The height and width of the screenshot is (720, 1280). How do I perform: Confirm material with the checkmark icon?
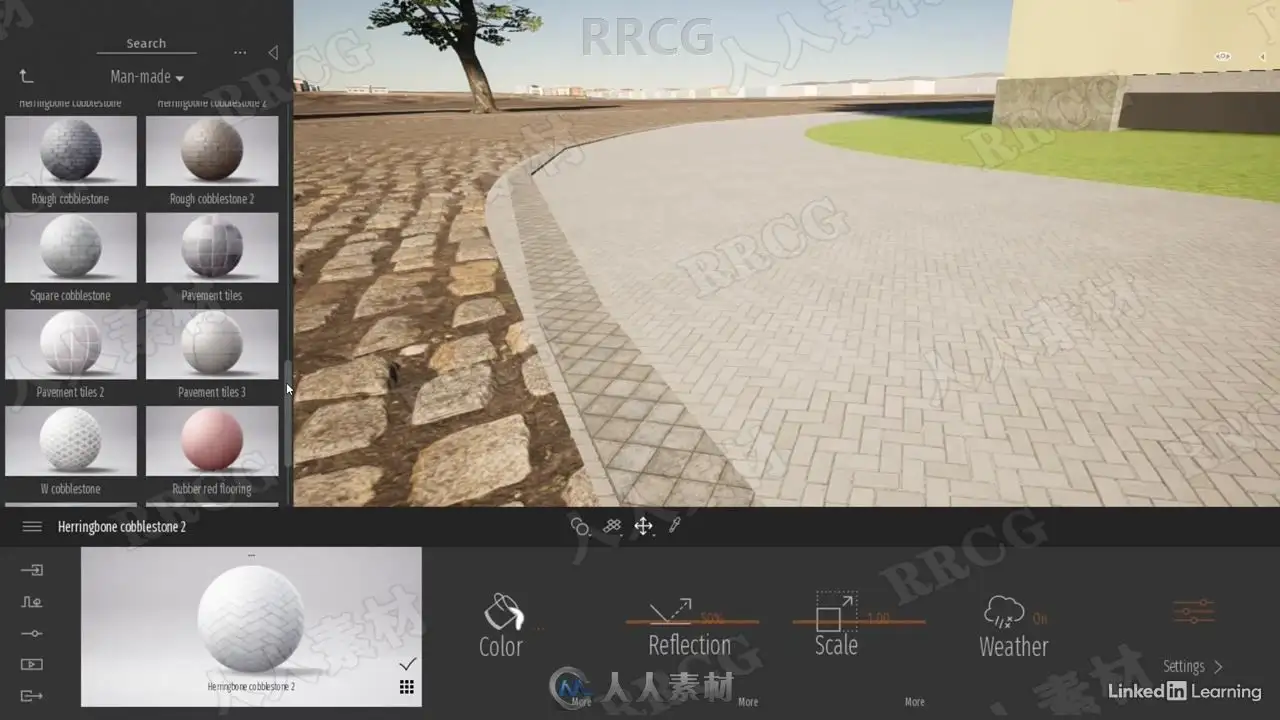coord(407,664)
